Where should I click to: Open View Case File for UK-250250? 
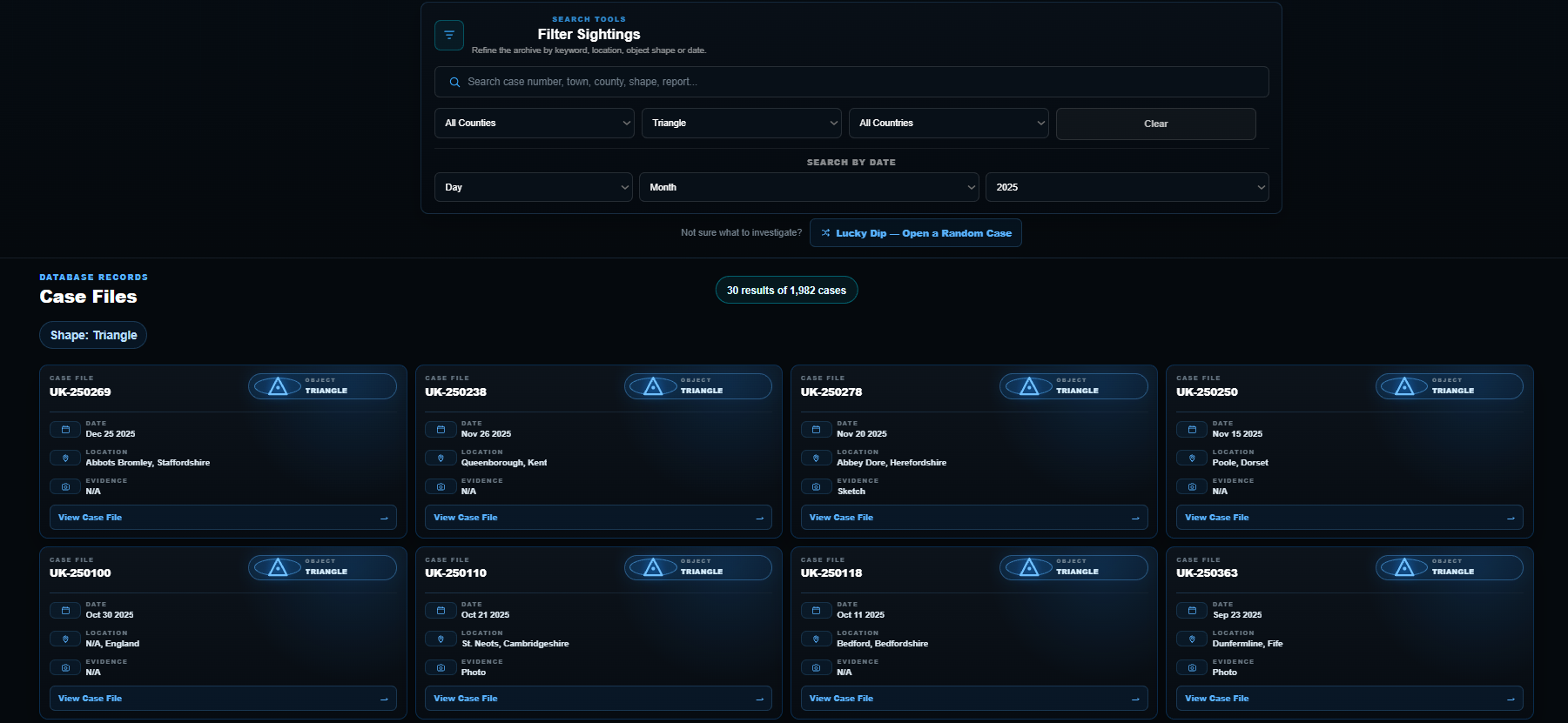coord(1349,518)
